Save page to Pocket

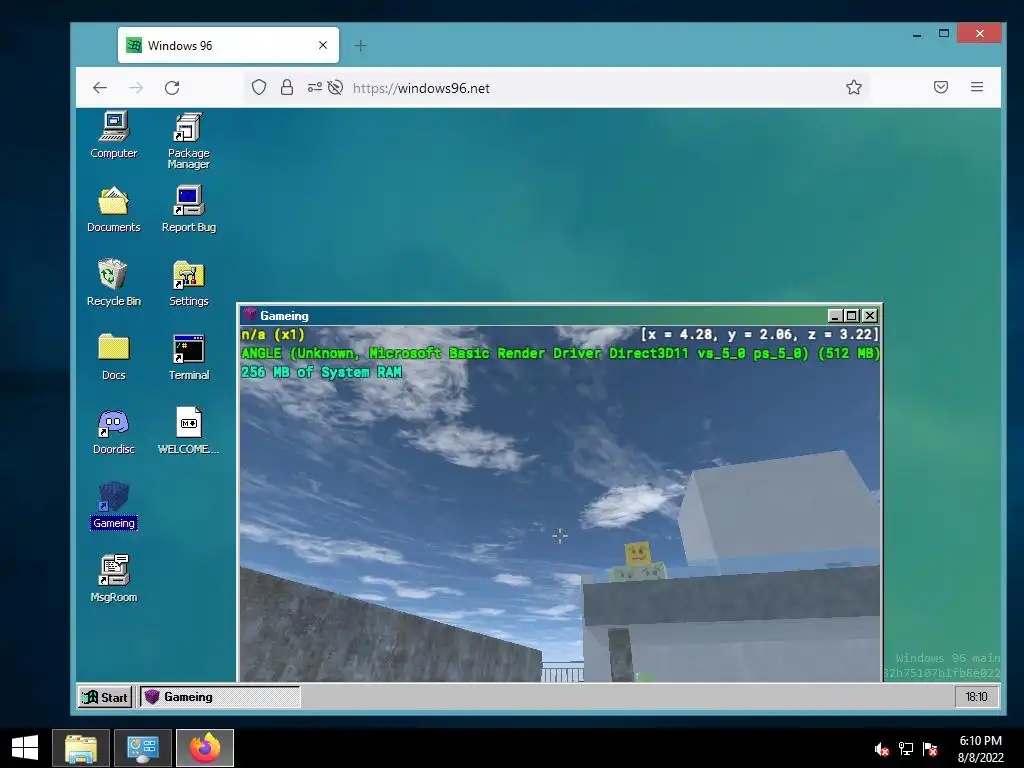click(x=940, y=88)
